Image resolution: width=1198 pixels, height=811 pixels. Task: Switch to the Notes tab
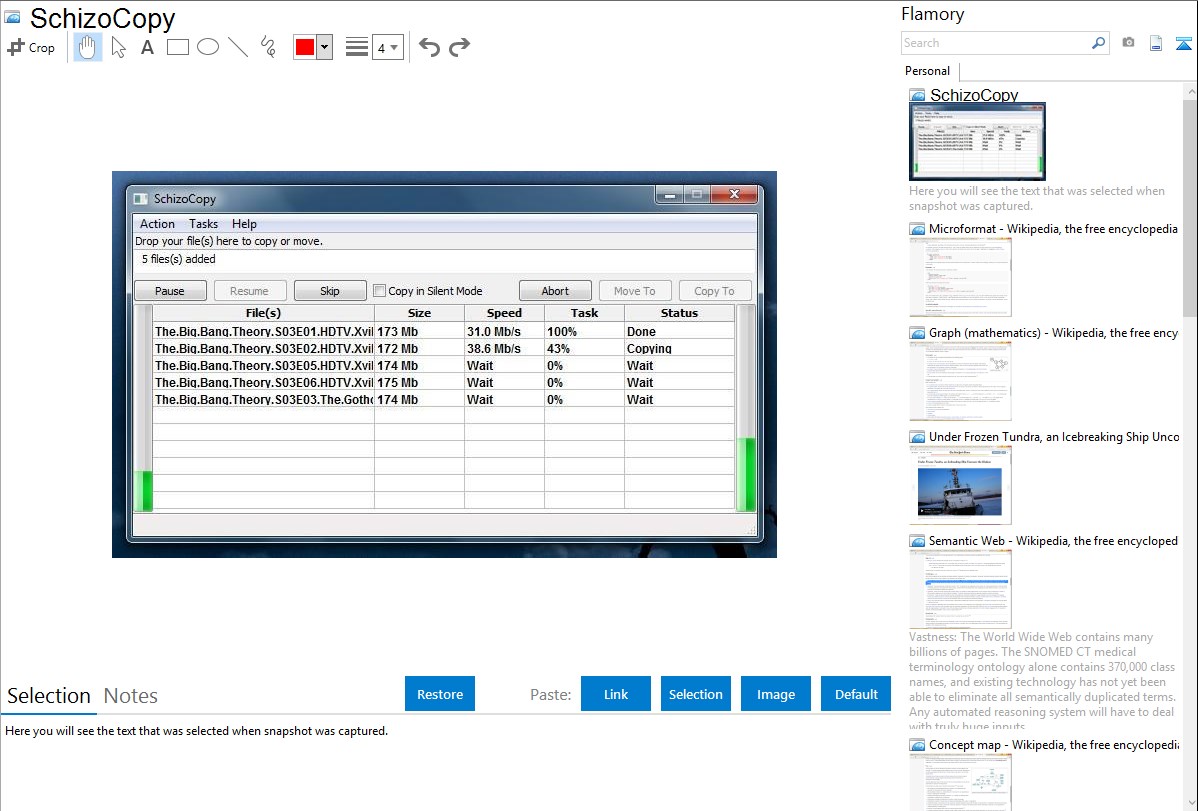click(131, 696)
